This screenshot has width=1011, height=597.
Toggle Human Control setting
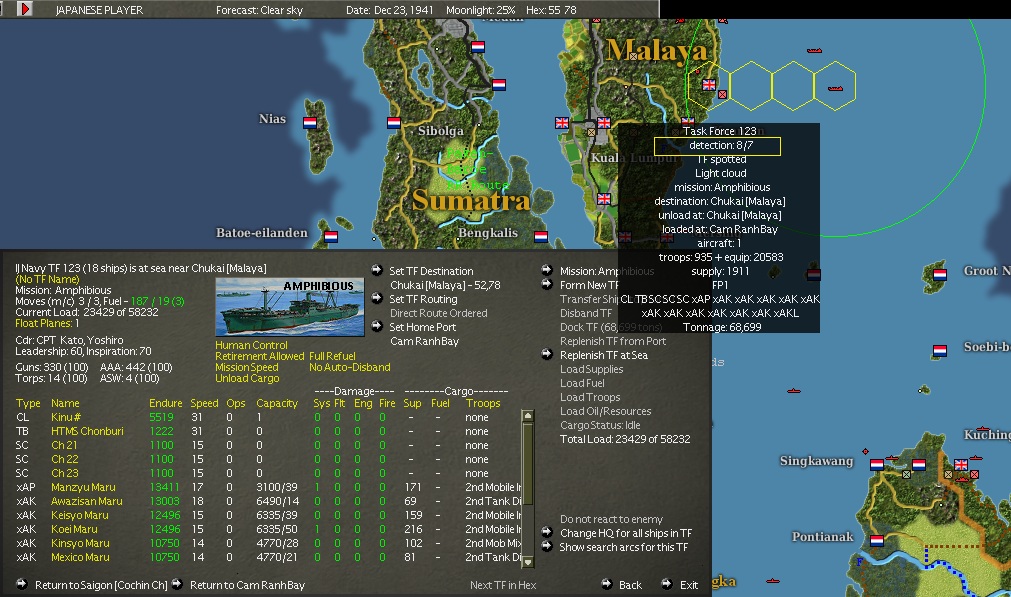(x=251, y=345)
